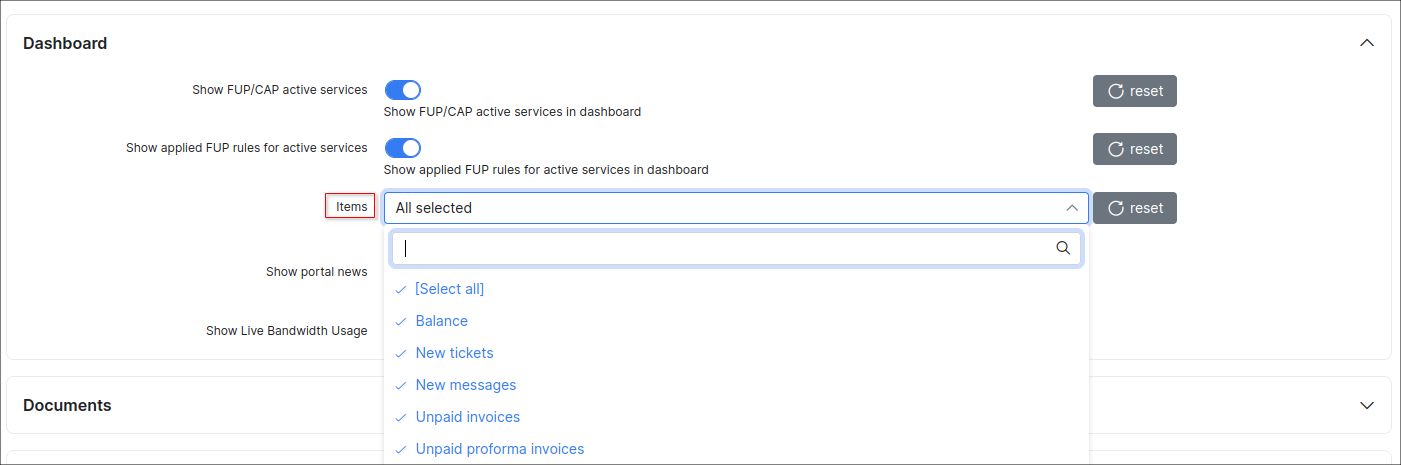Deselect New messages option
Image resolution: width=1401 pixels, height=465 pixels.
click(465, 385)
